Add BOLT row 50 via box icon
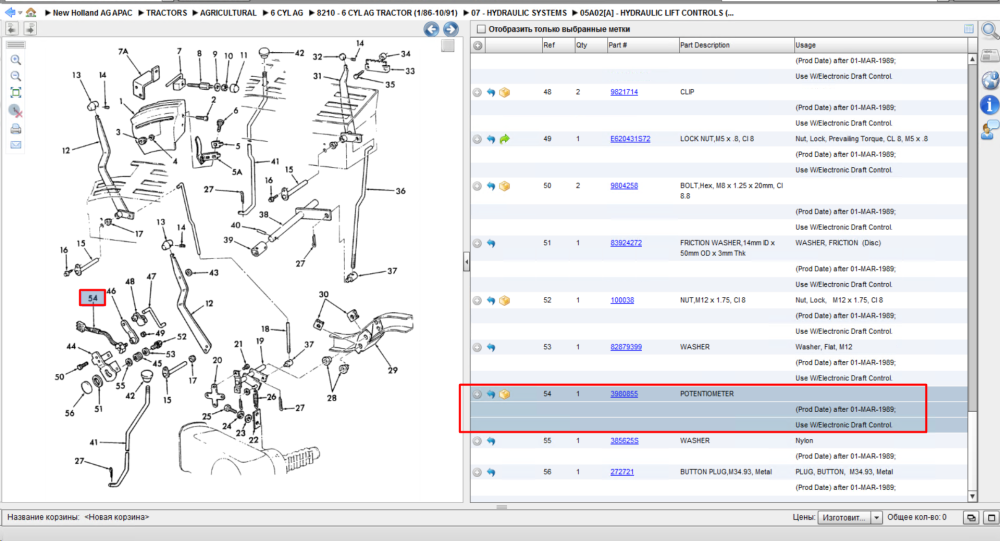This screenshot has height=541, width=1000. tap(504, 186)
